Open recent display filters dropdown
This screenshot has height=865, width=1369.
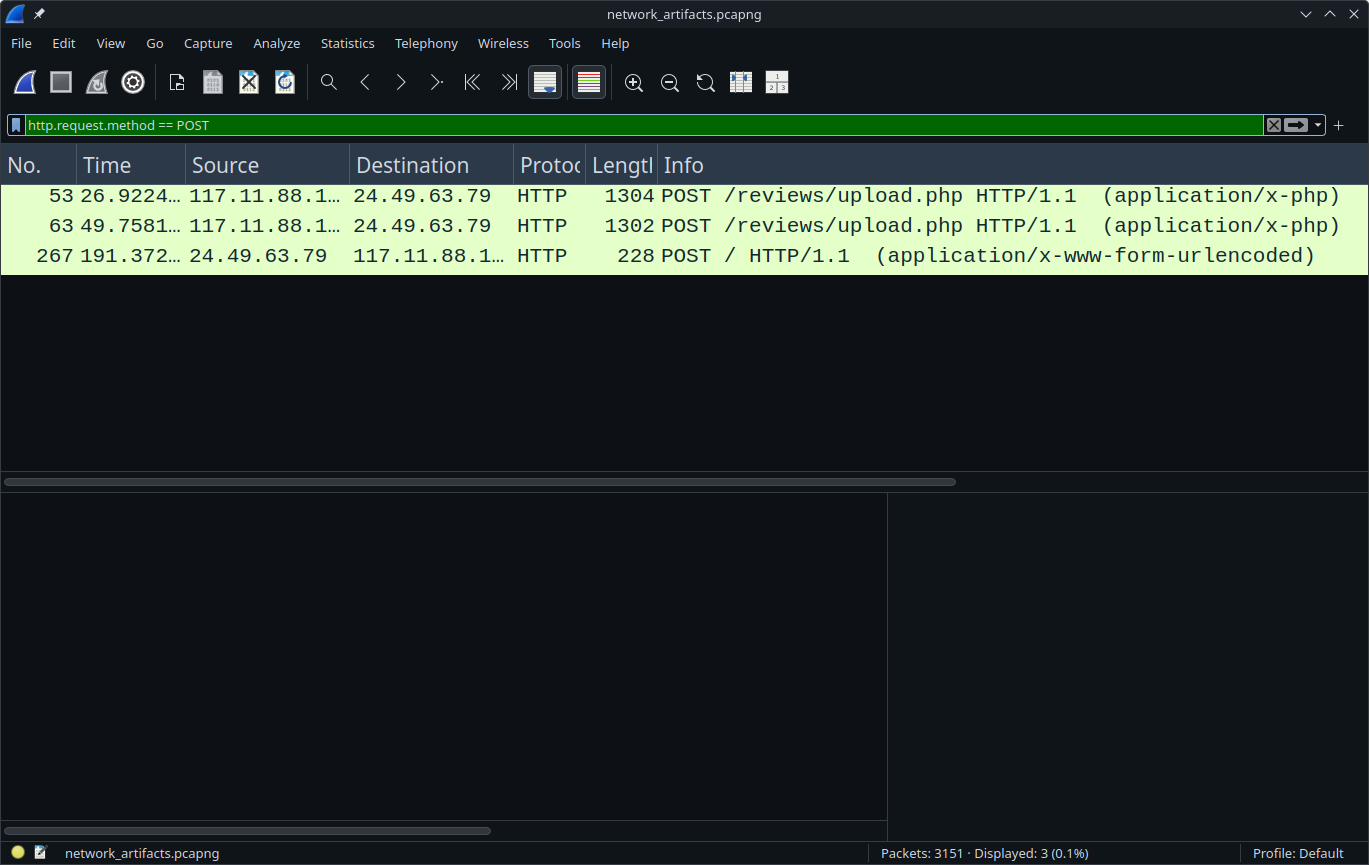pyautogui.click(x=1318, y=125)
